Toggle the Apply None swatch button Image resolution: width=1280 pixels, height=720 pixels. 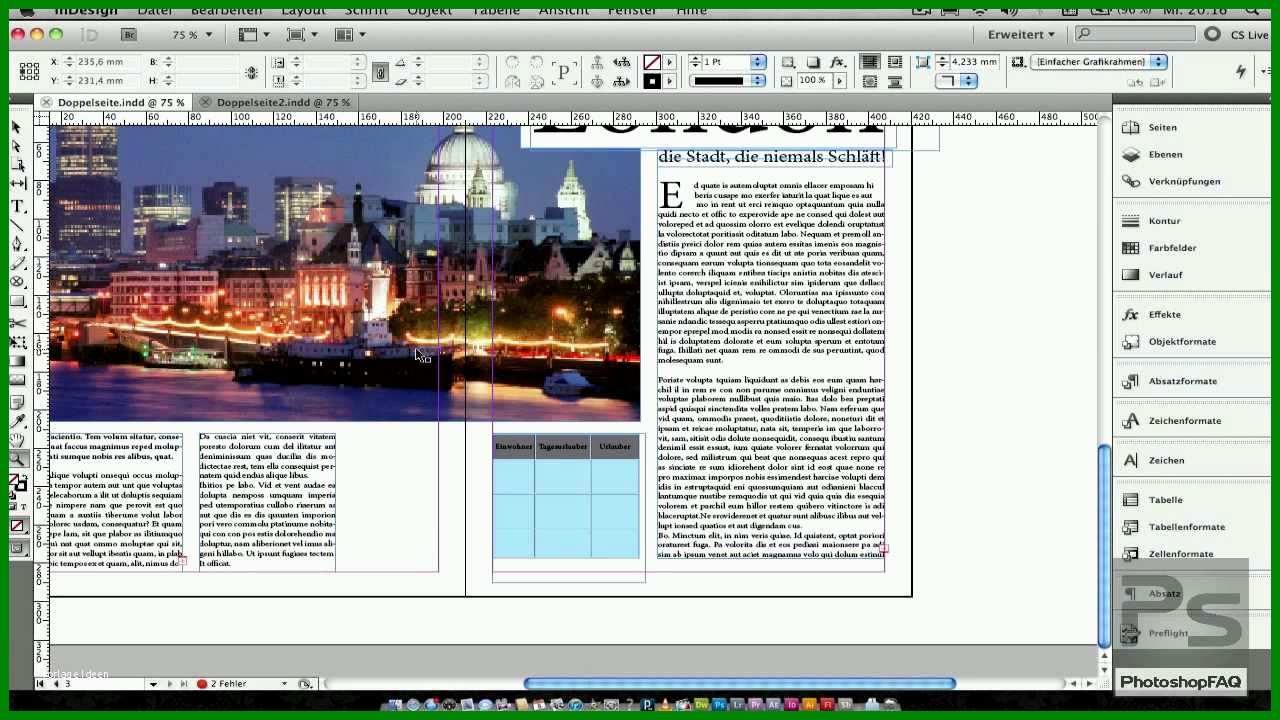pyautogui.click(x=18, y=526)
